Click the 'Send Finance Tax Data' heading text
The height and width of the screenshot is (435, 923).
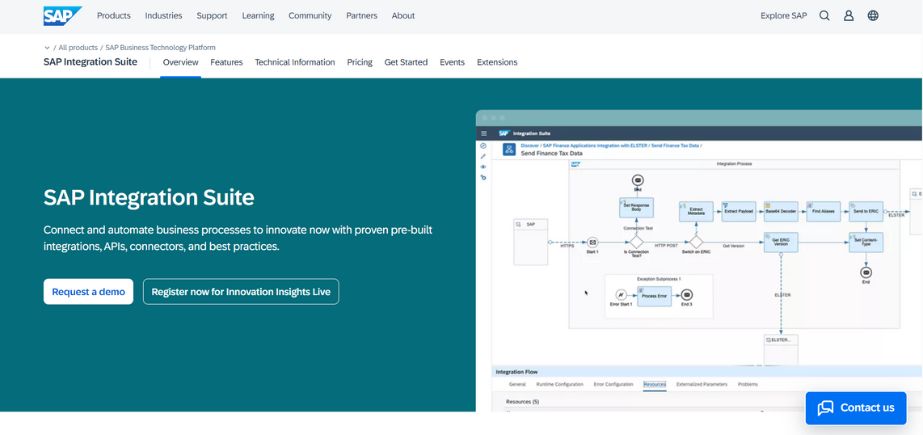coord(552,153)
